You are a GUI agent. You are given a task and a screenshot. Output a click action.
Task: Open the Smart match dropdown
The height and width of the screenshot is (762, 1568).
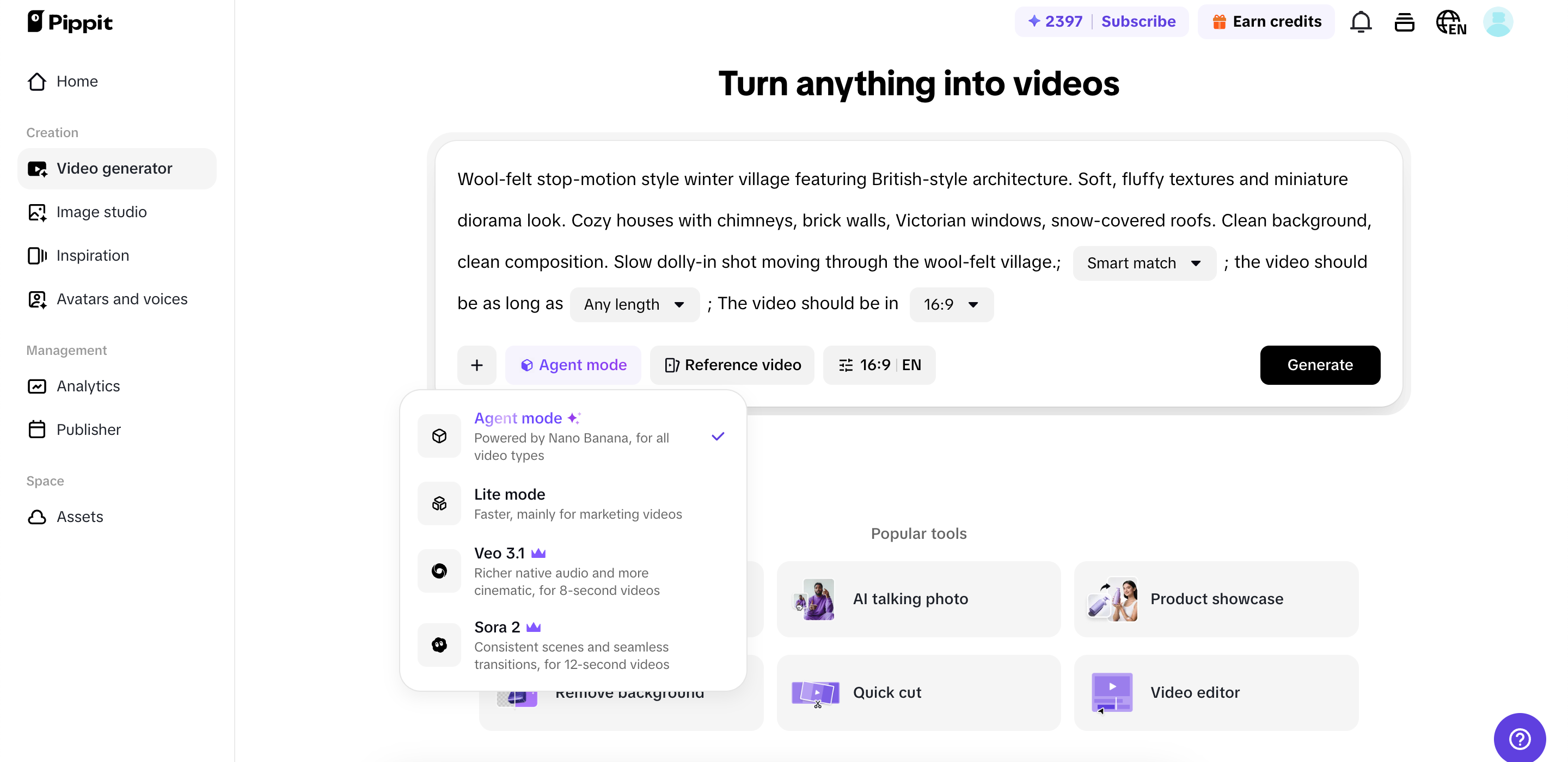click(1143, 263)
